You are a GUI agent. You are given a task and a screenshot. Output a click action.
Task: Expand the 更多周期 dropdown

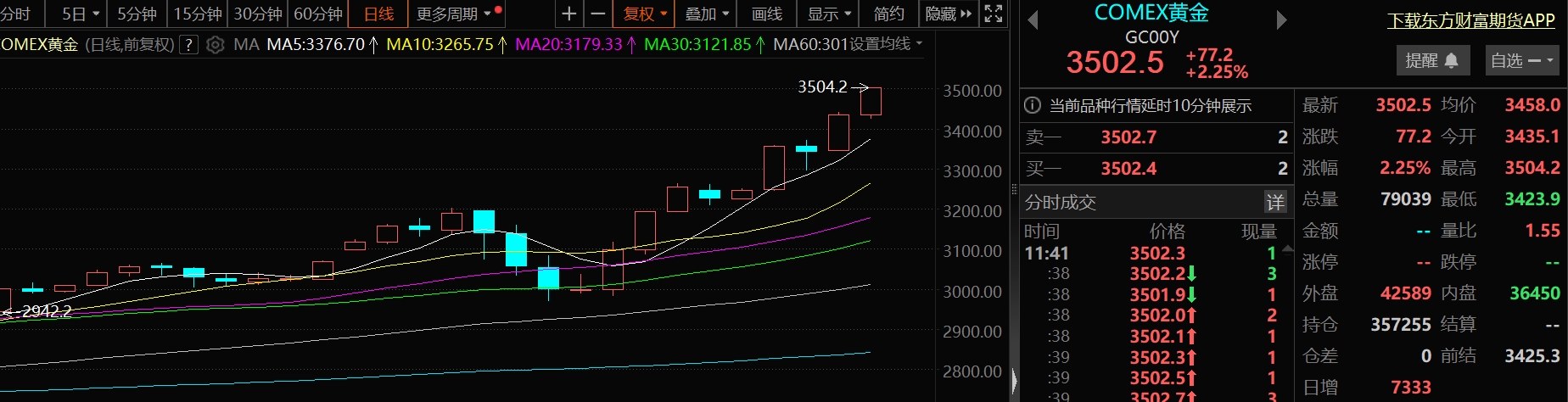click(487, 14)
